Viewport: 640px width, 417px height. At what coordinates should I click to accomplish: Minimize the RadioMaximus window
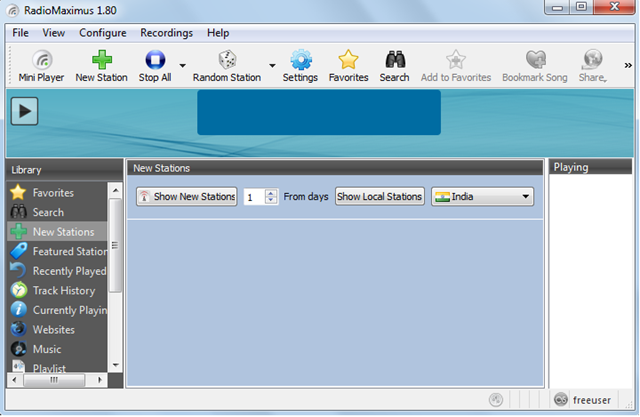click(x=557, y=7)
